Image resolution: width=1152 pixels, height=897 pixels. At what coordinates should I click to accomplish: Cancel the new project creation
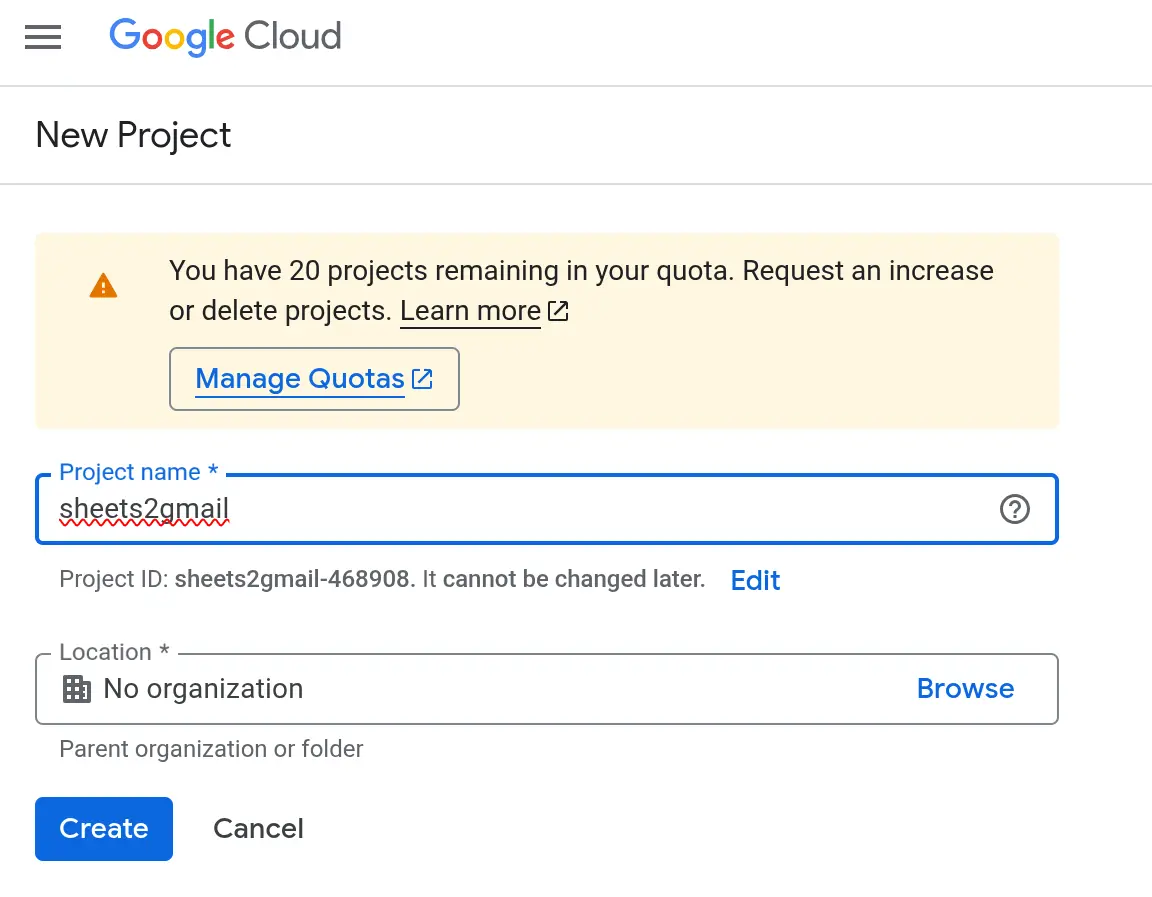tap(258, 829)
